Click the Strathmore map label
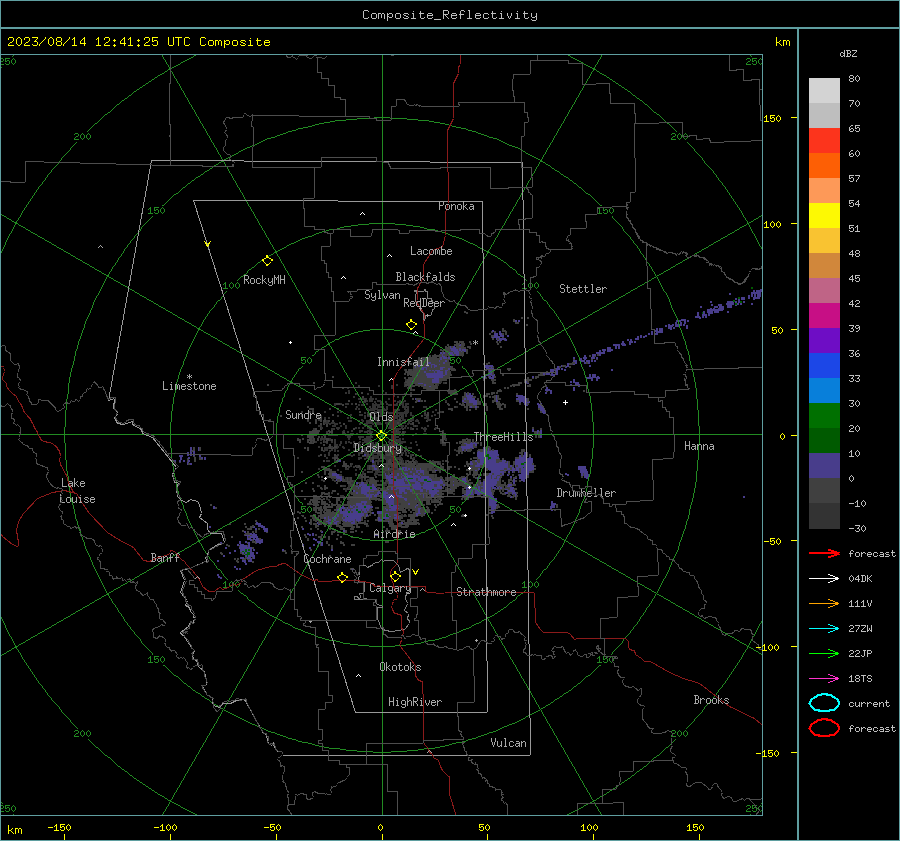900x841 pixels. tap(486, 592)
